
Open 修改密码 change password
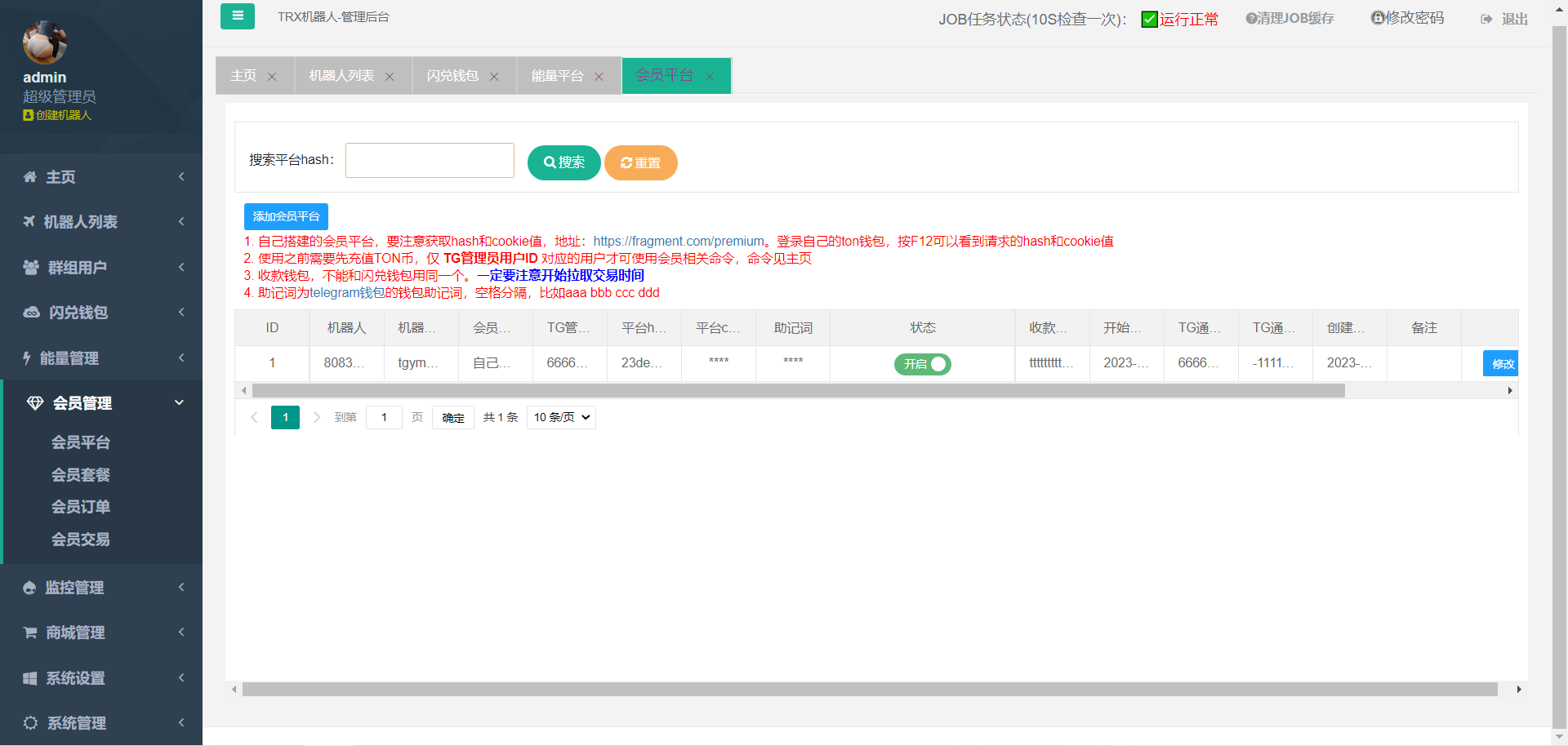coord(1407,18)
